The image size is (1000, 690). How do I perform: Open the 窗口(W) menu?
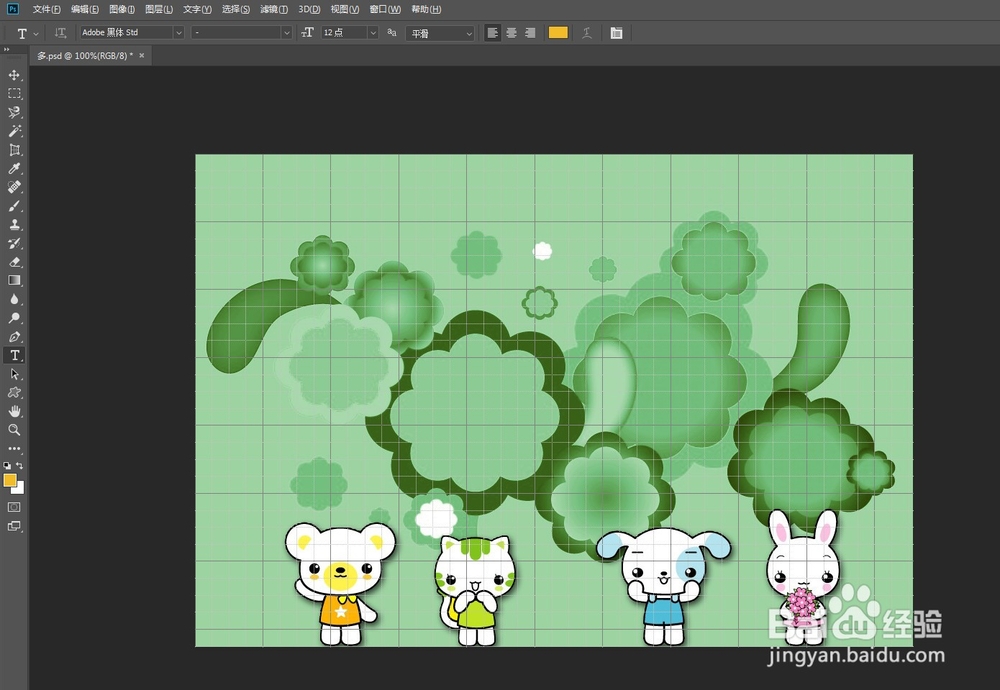pyautogui.click(x=385, y=9)
